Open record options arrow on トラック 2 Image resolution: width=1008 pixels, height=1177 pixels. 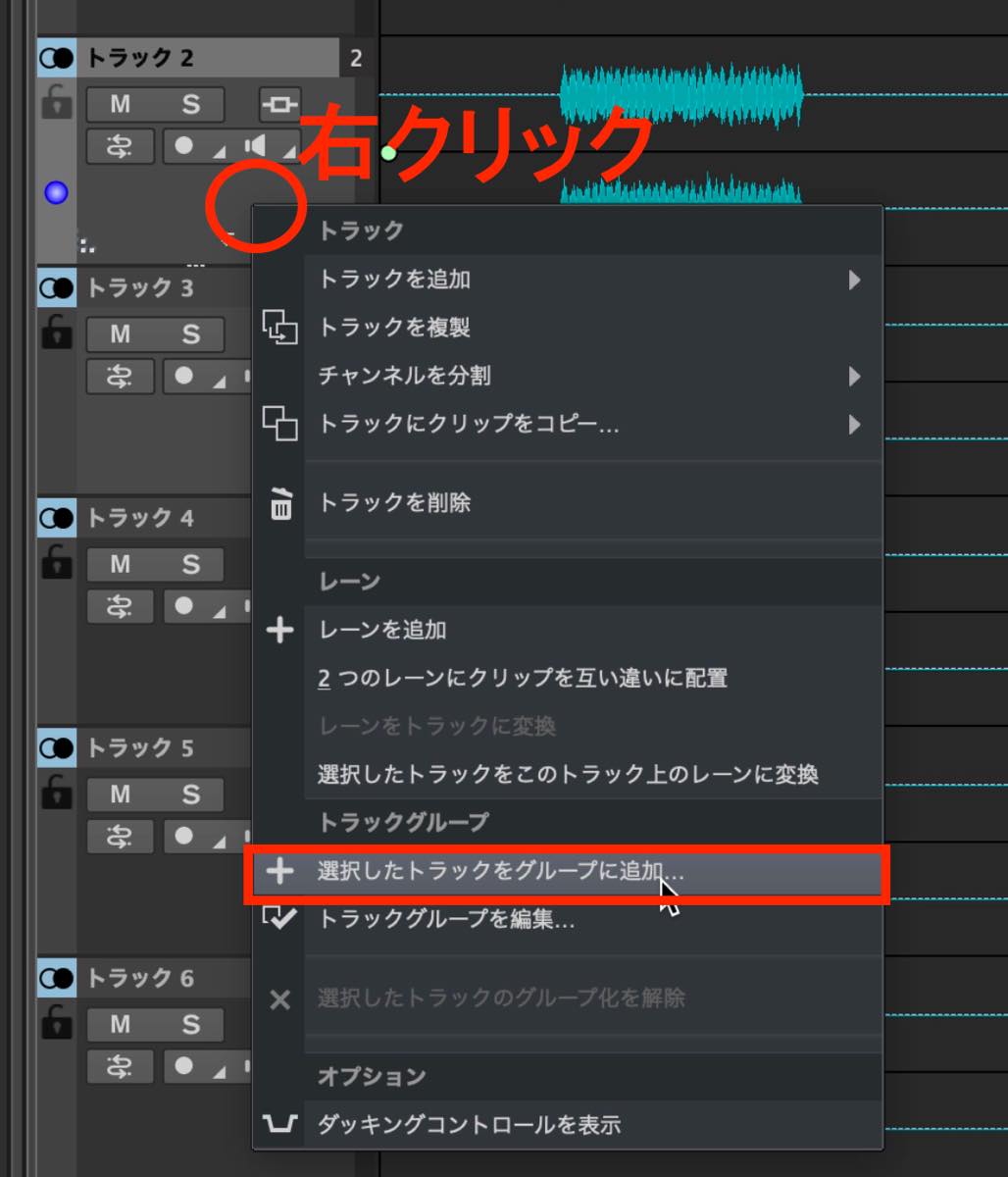[220, 152]
